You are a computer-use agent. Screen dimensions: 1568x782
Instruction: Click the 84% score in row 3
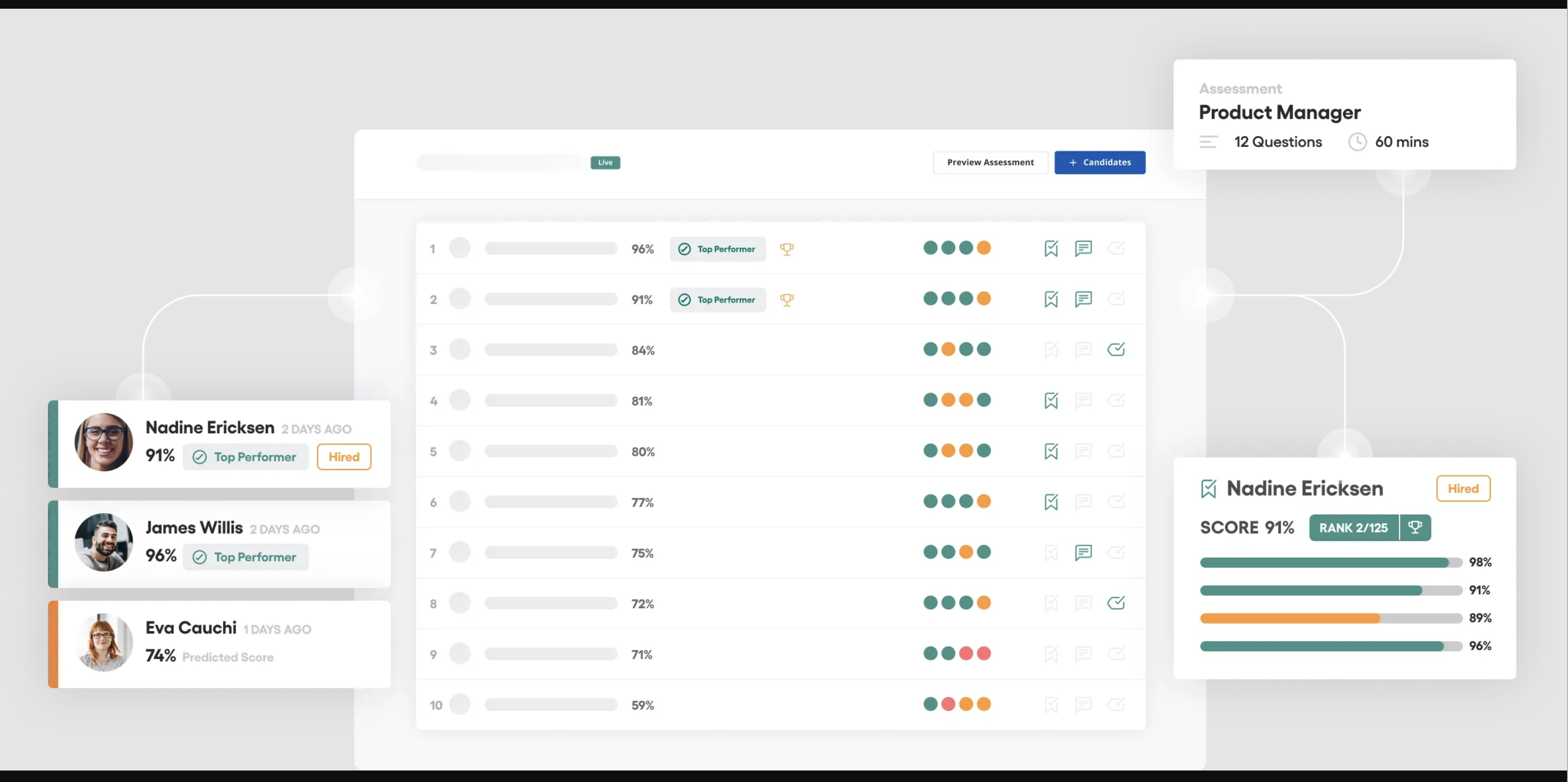[643, 351]
